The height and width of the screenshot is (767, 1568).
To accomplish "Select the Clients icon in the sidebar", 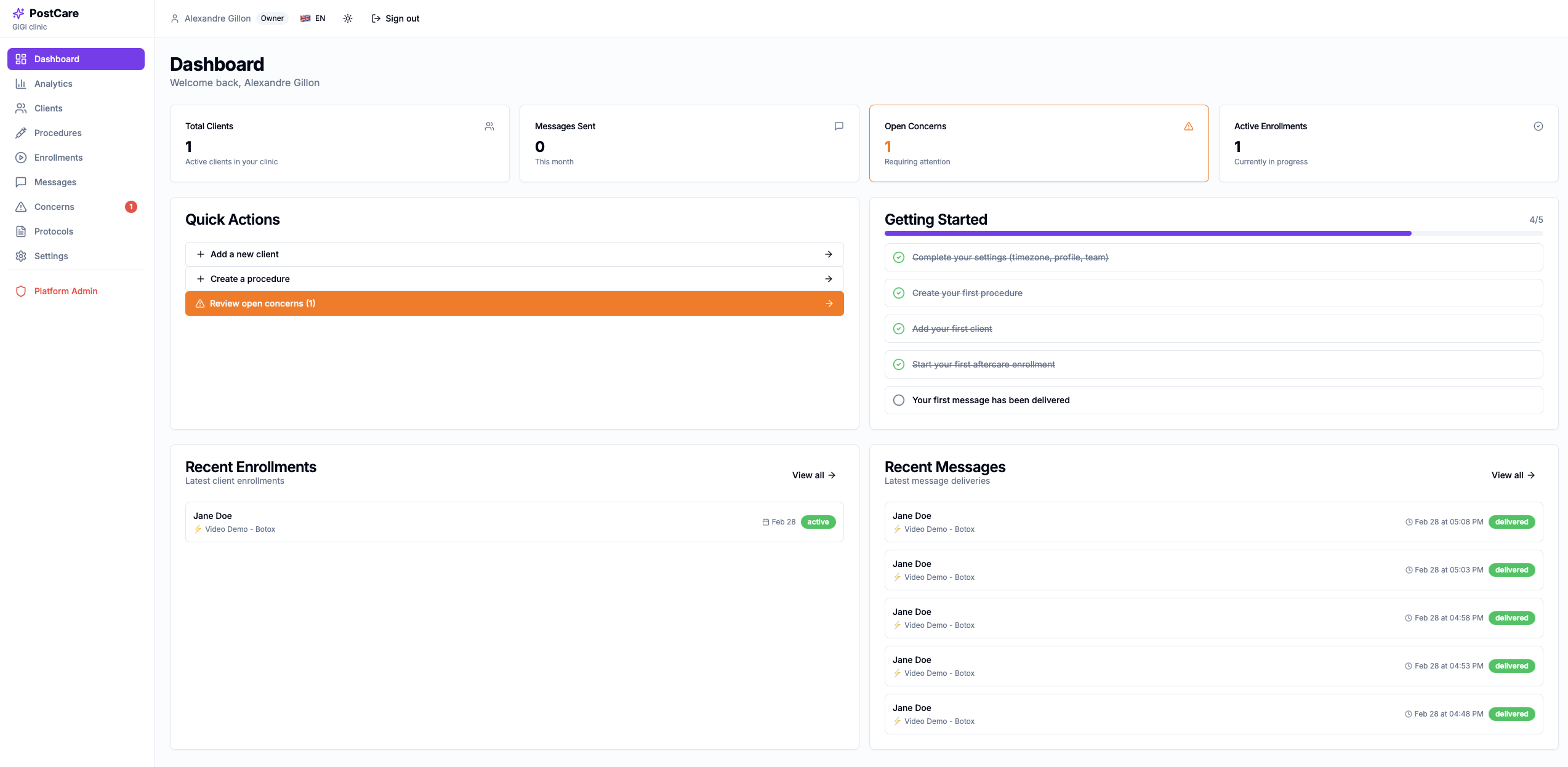I will (x=20, y=108).
